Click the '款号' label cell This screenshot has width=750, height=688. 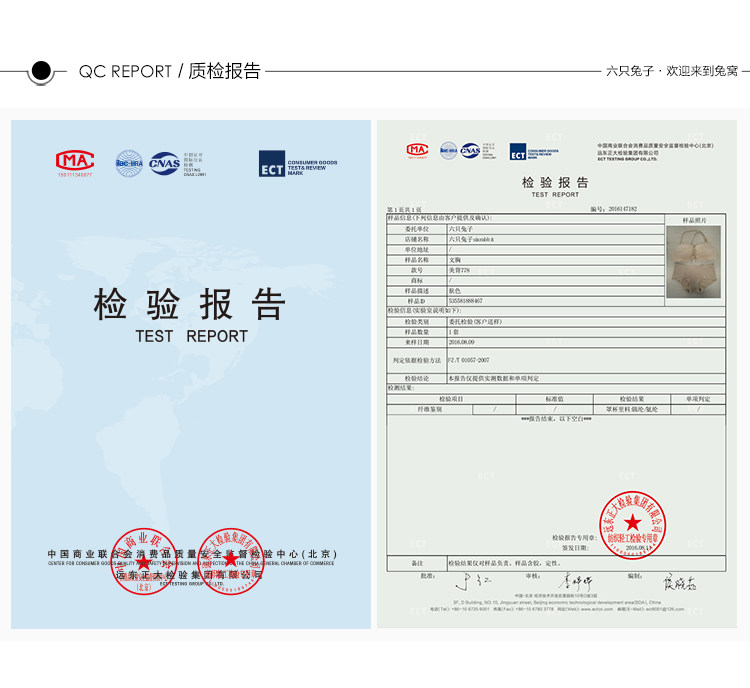point(417,270)
